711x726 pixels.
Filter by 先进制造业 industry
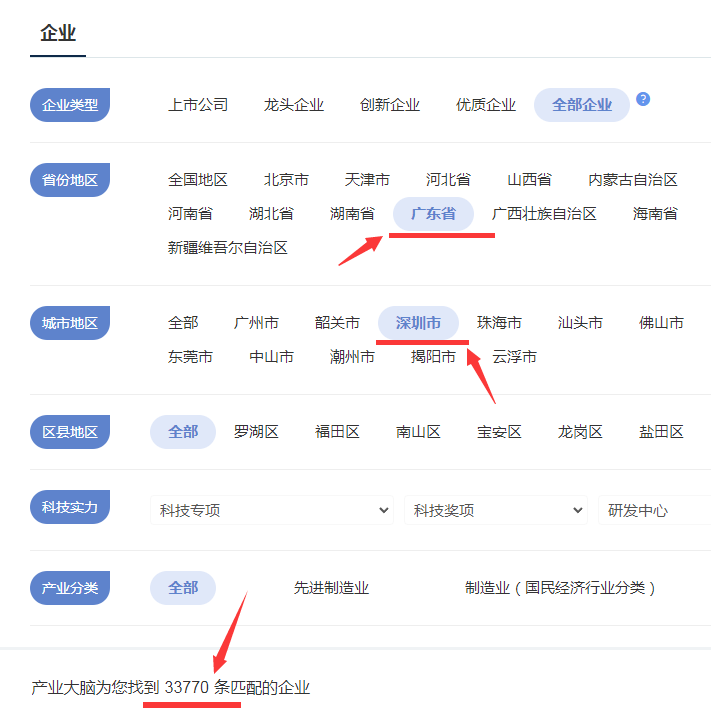coord(331,588)
